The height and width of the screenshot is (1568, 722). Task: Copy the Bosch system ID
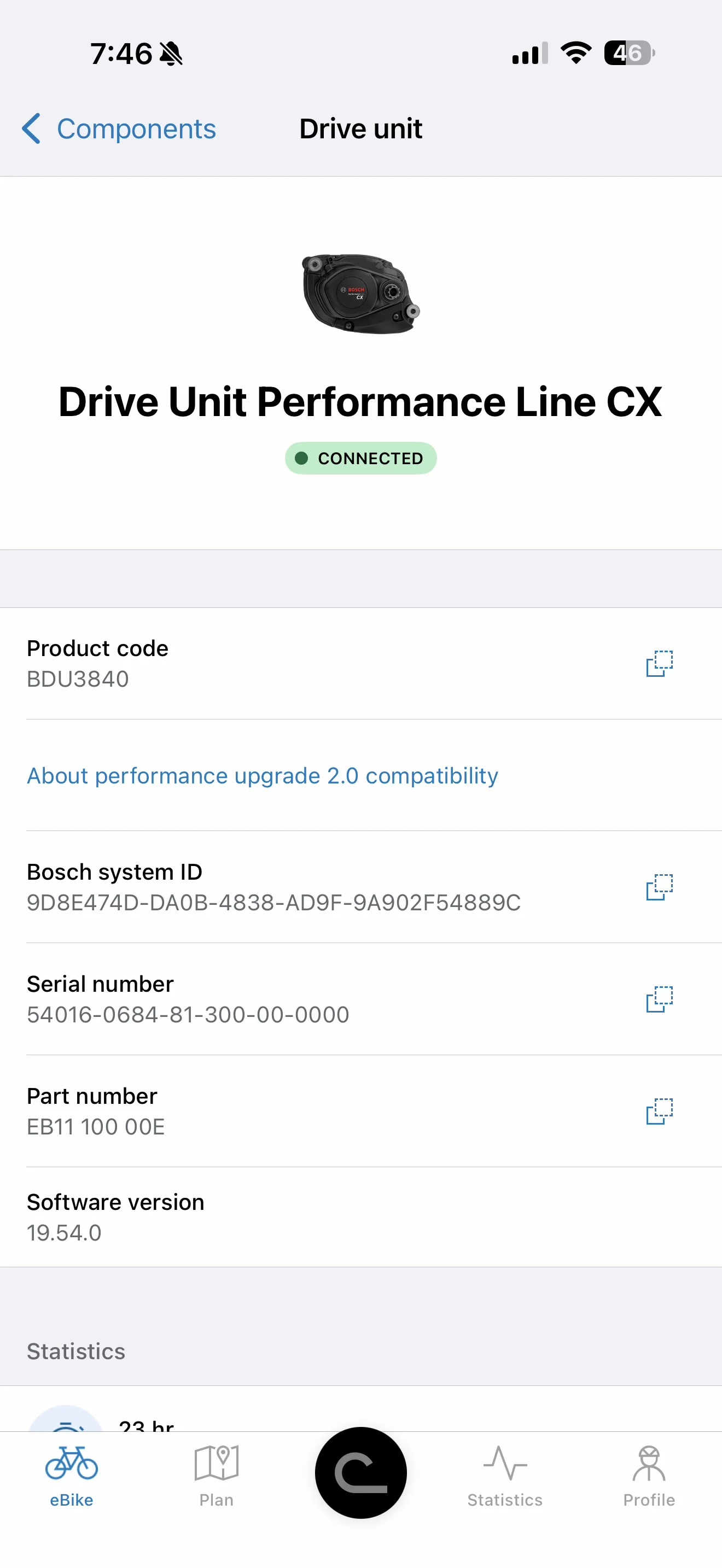[659, 887]
